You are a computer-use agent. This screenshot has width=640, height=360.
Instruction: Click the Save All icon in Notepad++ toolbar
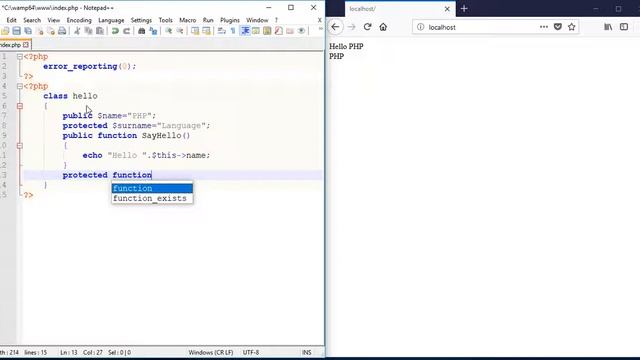point(28,31)
